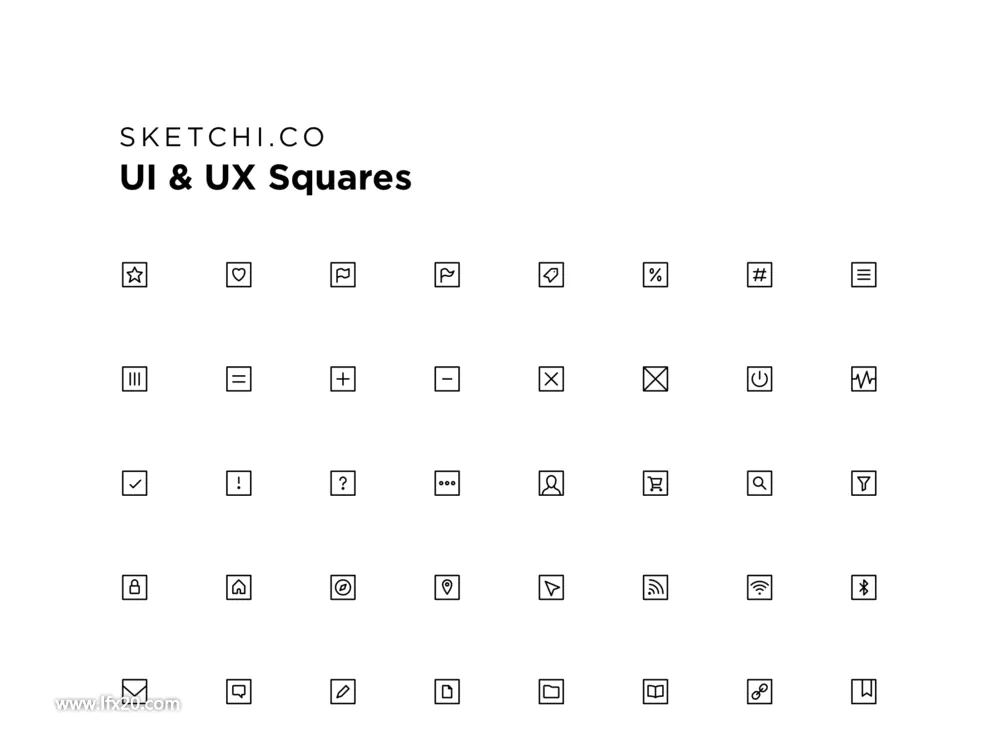The height and width of the screenshot is (756, 1000).
Task: Select the wifi signal icon
Action: [x=760, y=587]
